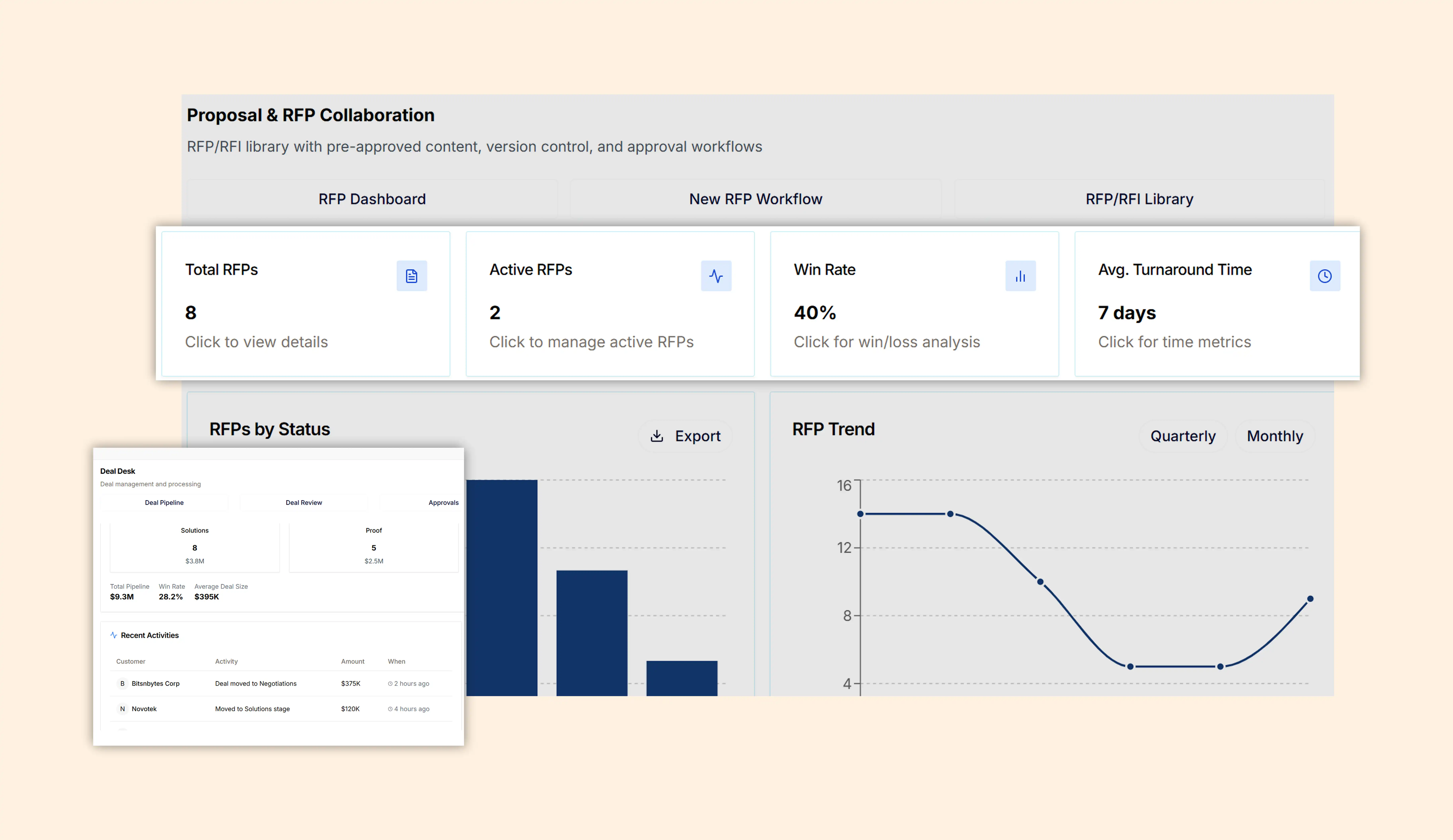This screenshot has width=1453, height=840.
Task: Export the RFPs by Status chart
Action: click(x=686, y=436)
